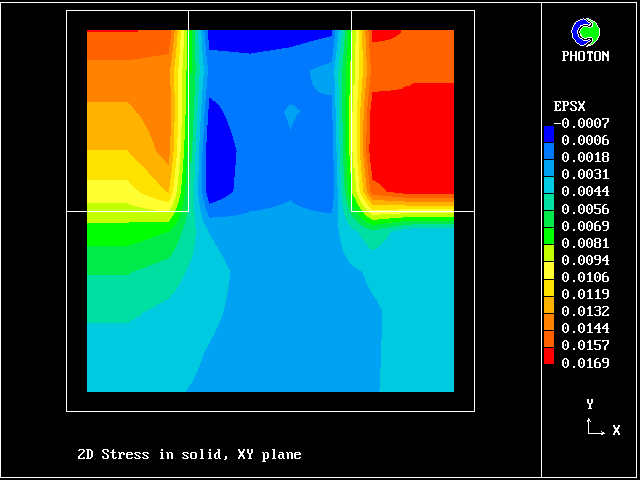This screenshot has height=480, width=640.
Task: Click the PHOTON text under the logo
Action: pos(585,57)
